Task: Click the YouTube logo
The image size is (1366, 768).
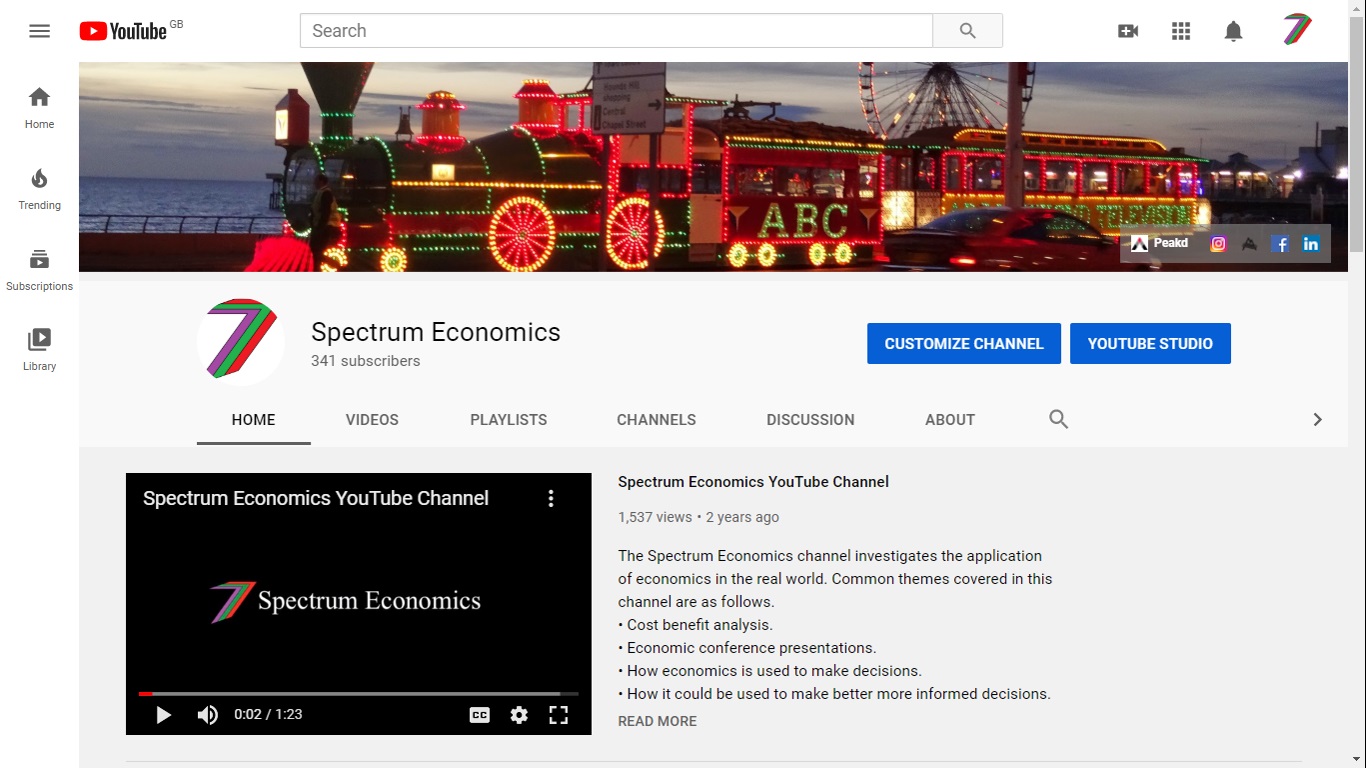Action: (123, 31)
